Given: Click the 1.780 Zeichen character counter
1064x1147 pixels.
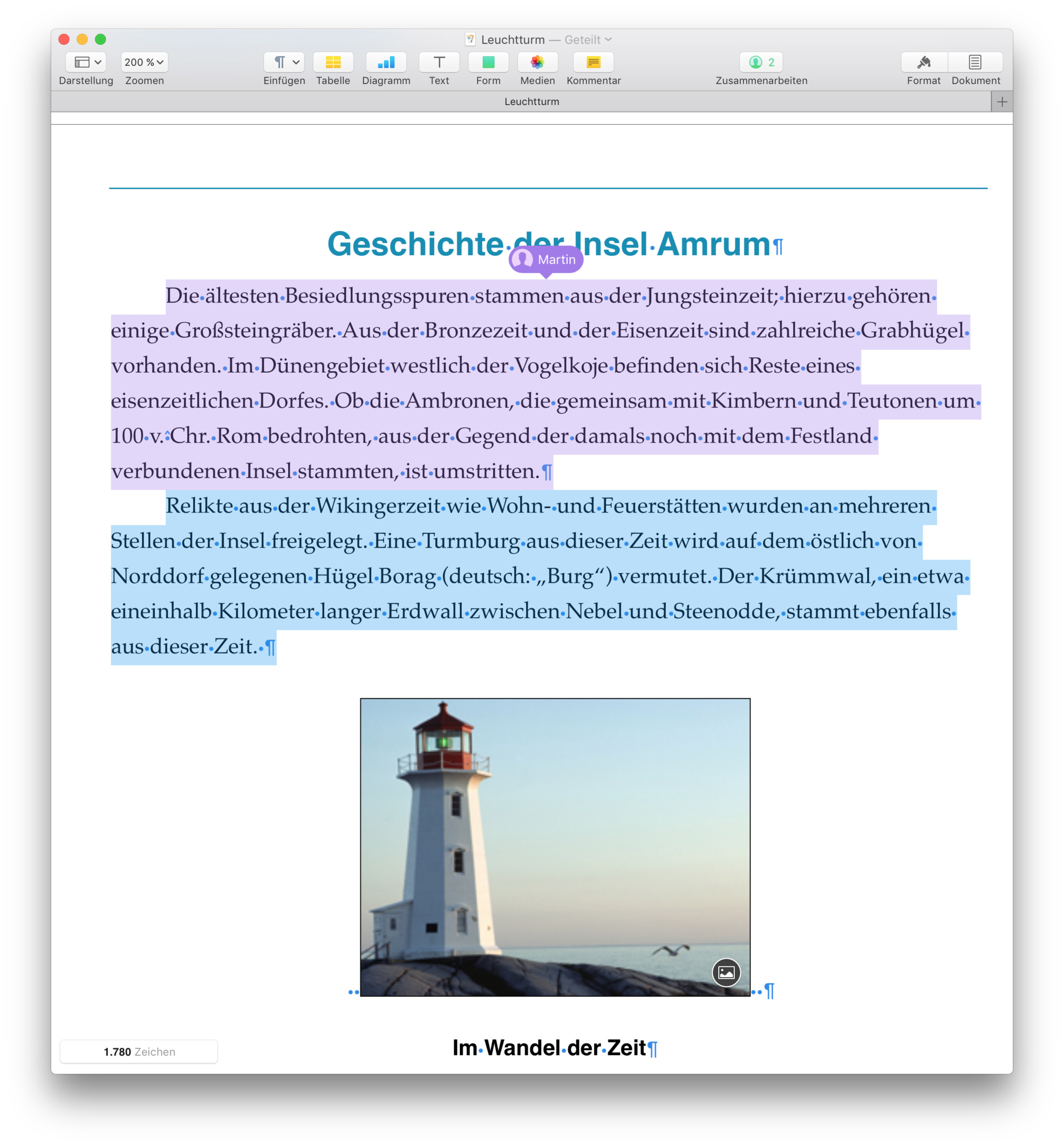Looking at the screenshot, I should tap(139, 1052).
